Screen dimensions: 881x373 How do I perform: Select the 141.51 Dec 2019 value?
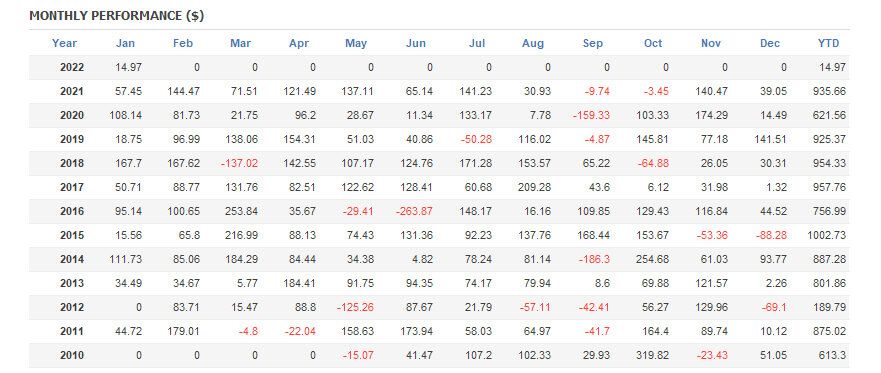[x=771, y=139]
